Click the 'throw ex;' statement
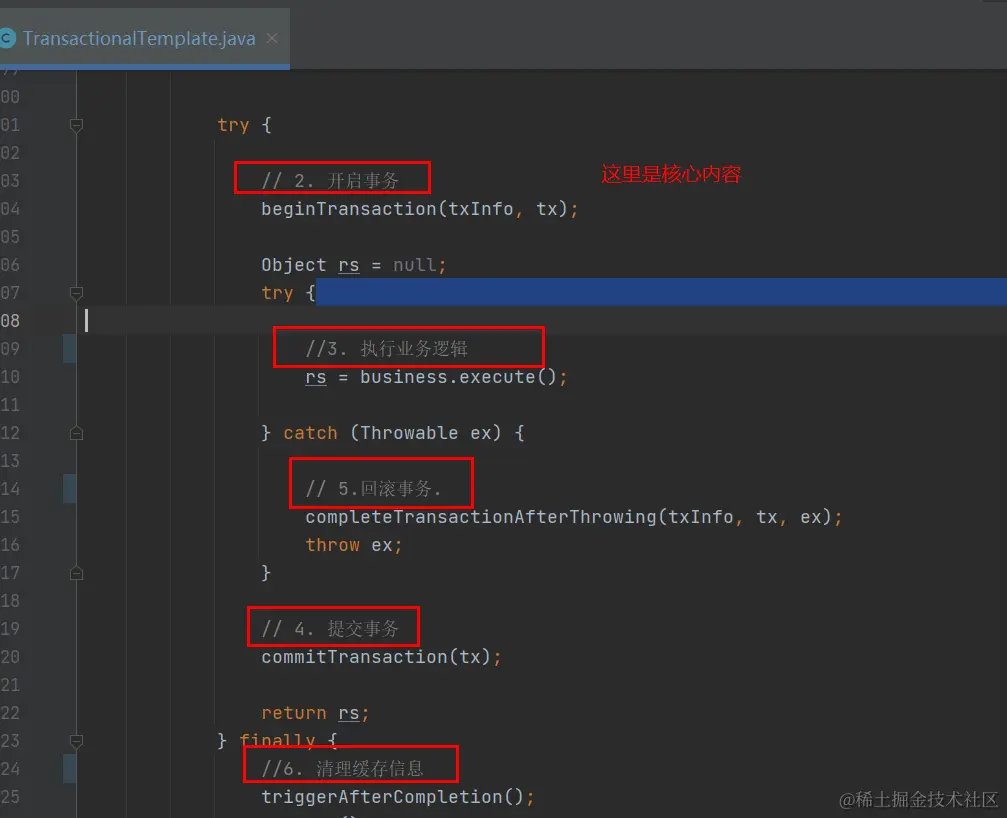The width and height of the screenshot is (1007, 818). tap(354, 545)
